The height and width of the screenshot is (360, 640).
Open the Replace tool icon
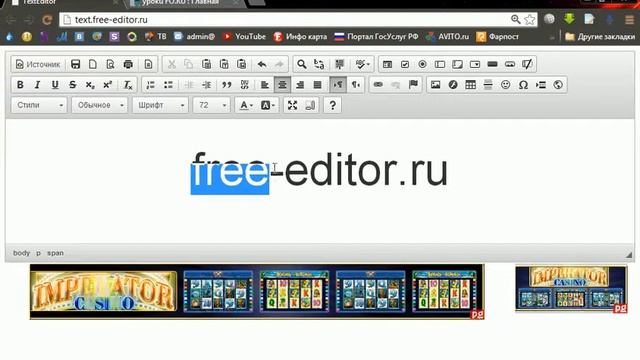tap(319, 64)
